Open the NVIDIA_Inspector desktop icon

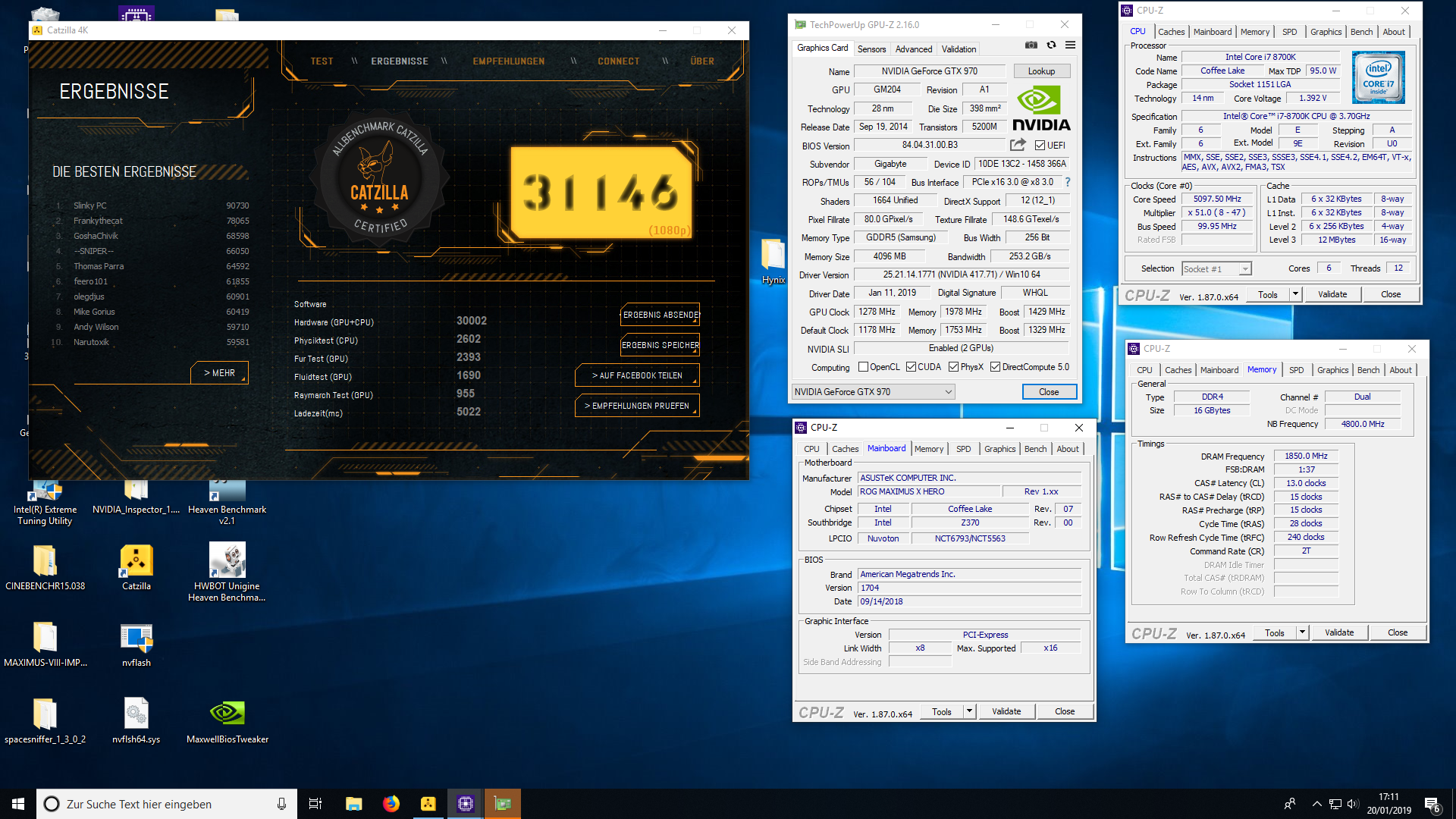[x=136, y=497]
